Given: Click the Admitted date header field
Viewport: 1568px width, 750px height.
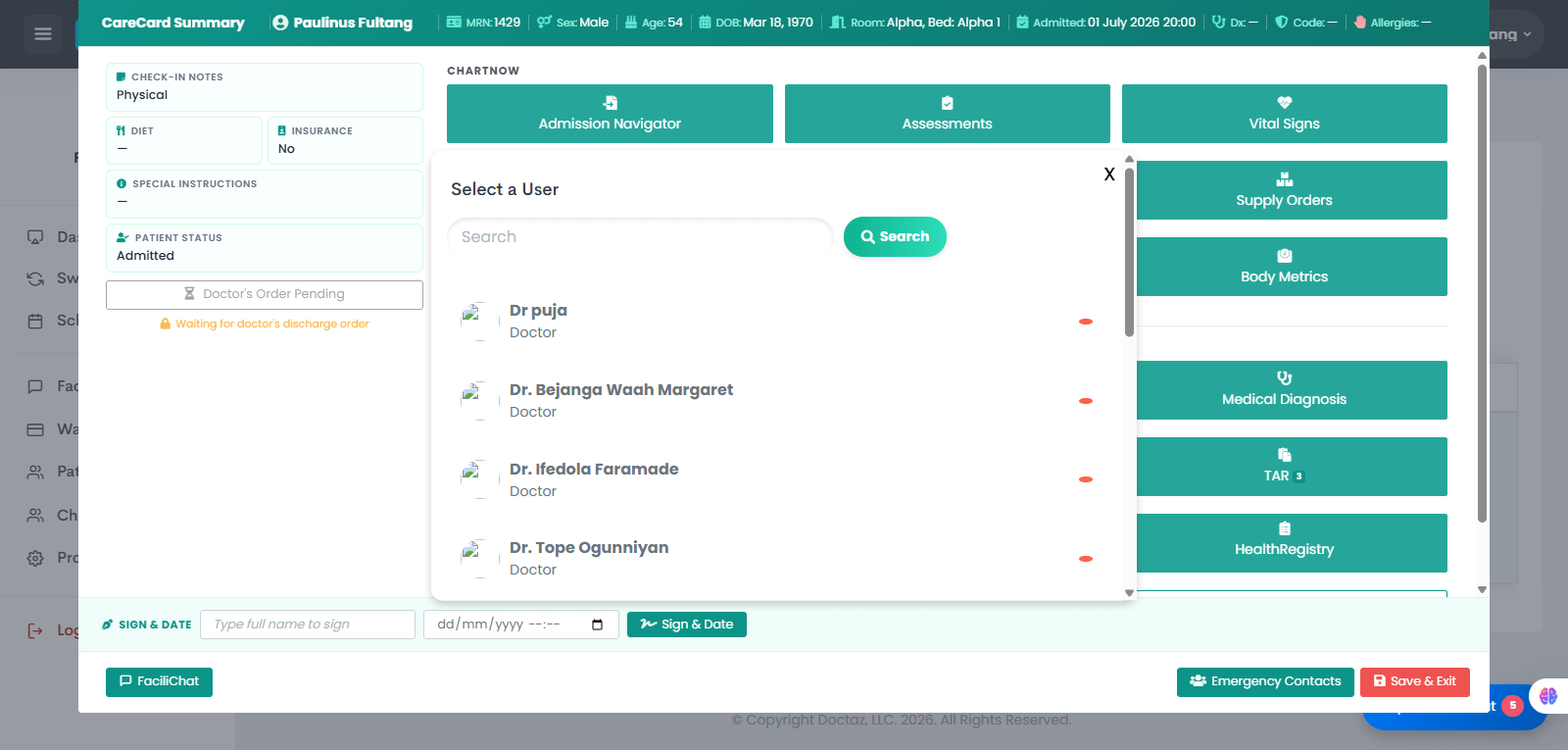Looking at the screenshot, I should [1105, 23].
